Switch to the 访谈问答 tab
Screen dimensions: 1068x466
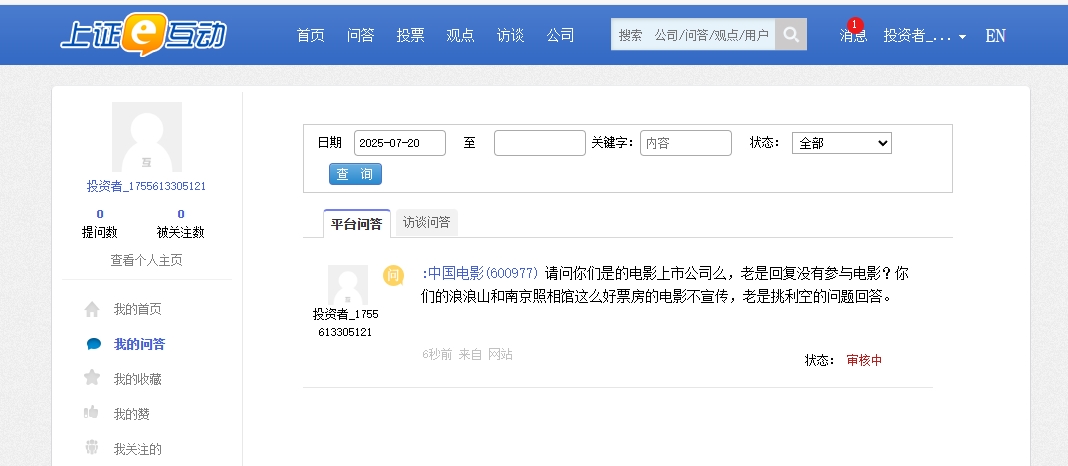[426, 222]
